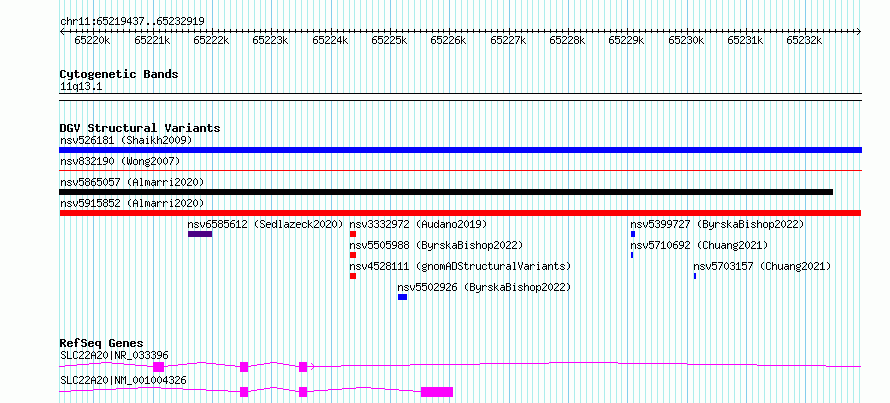This screenshot has width=890, height=403.
Task: Click the 65229k ruler tick label
Action: pyautogui.click(x=627, y=40)
